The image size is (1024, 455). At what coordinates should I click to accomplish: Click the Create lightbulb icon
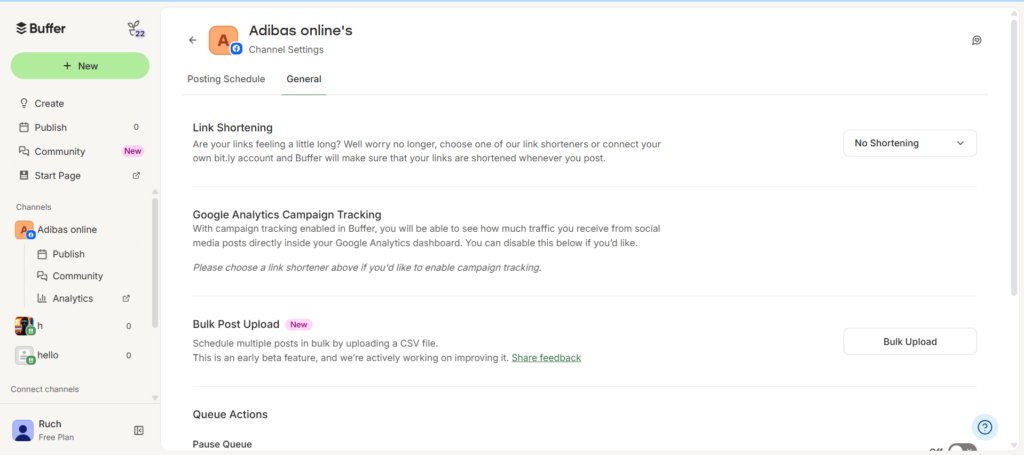point(24,103)
